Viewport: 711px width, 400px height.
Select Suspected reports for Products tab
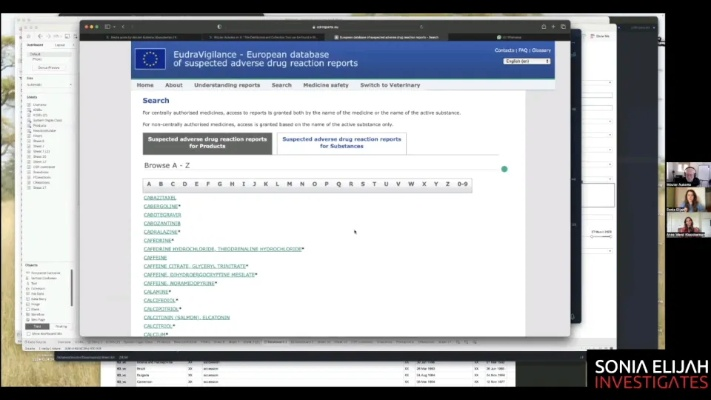point(207,143)
